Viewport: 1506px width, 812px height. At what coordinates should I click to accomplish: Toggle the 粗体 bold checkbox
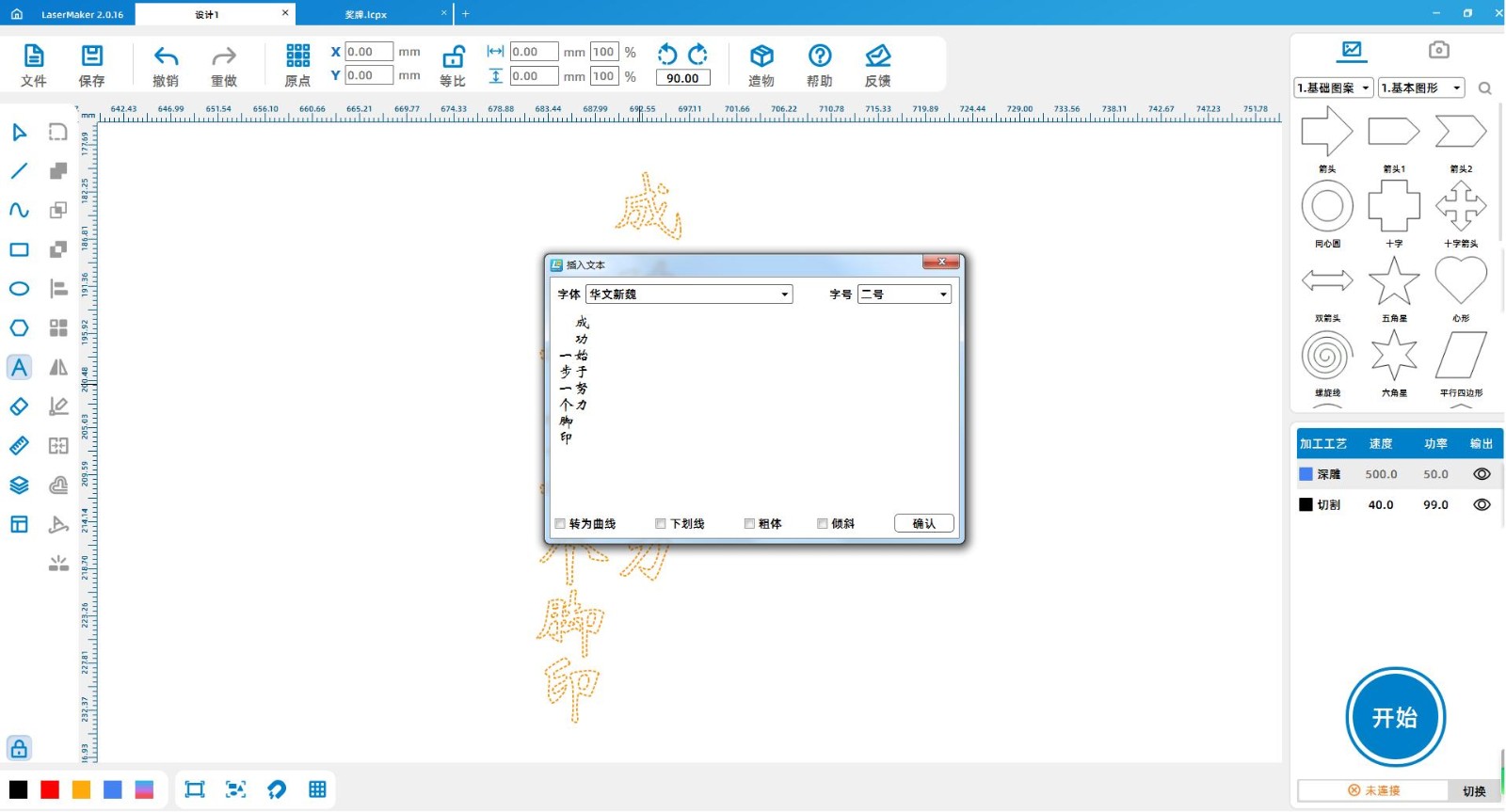tap(750, 524)
